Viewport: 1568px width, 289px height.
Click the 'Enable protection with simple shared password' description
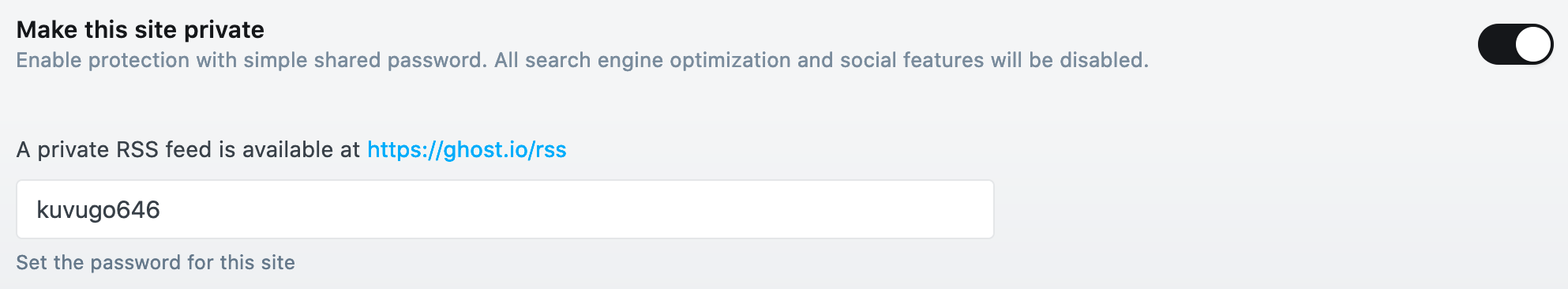click(251, 60)
